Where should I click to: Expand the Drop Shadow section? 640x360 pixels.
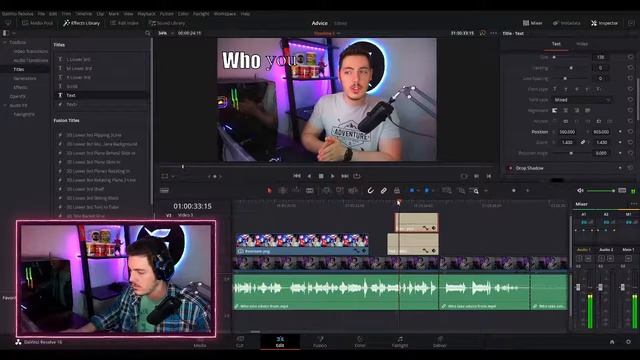529,168
